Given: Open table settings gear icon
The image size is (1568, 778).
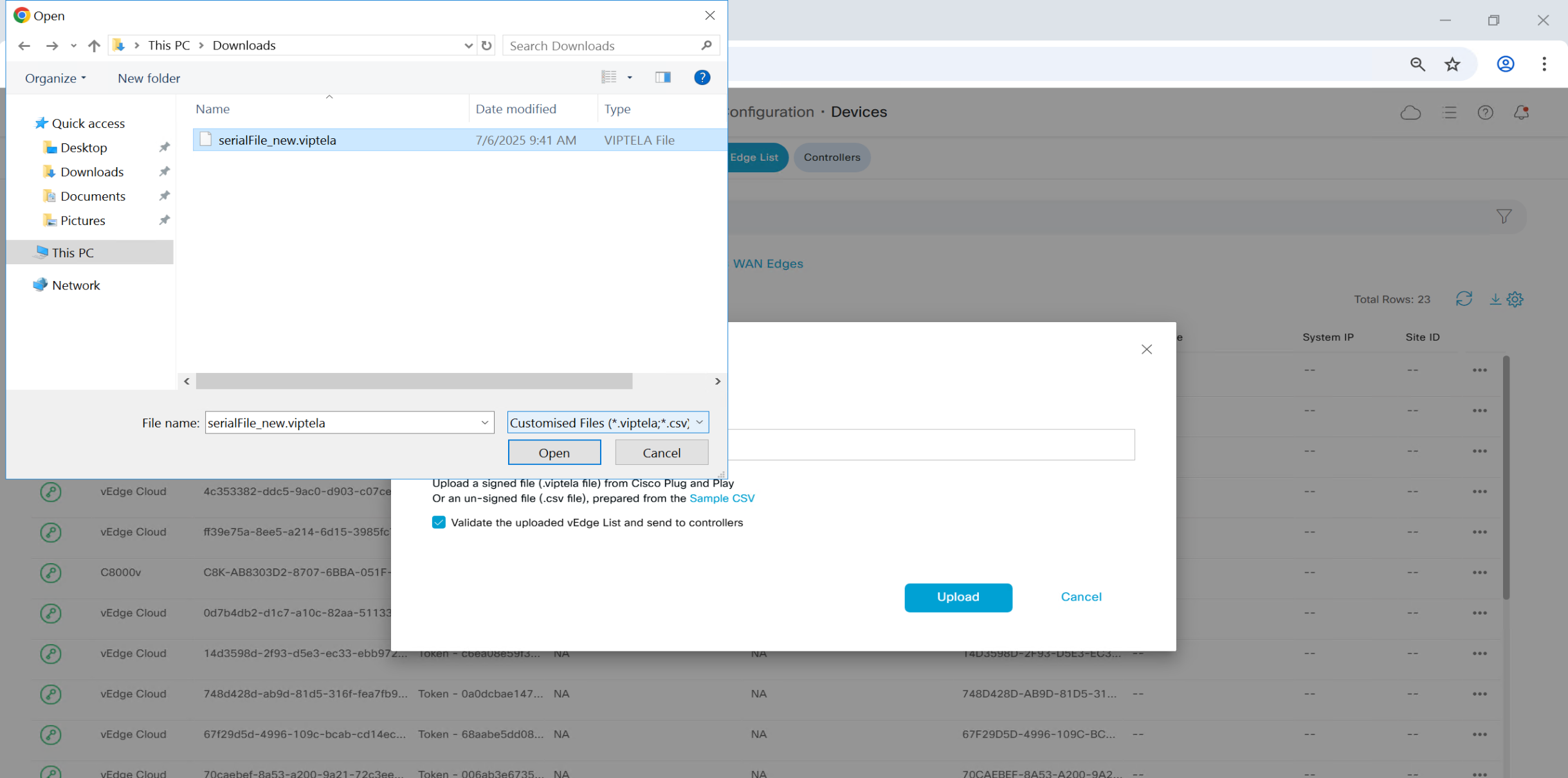Looking at the screenshot, I should [1515, 300].
